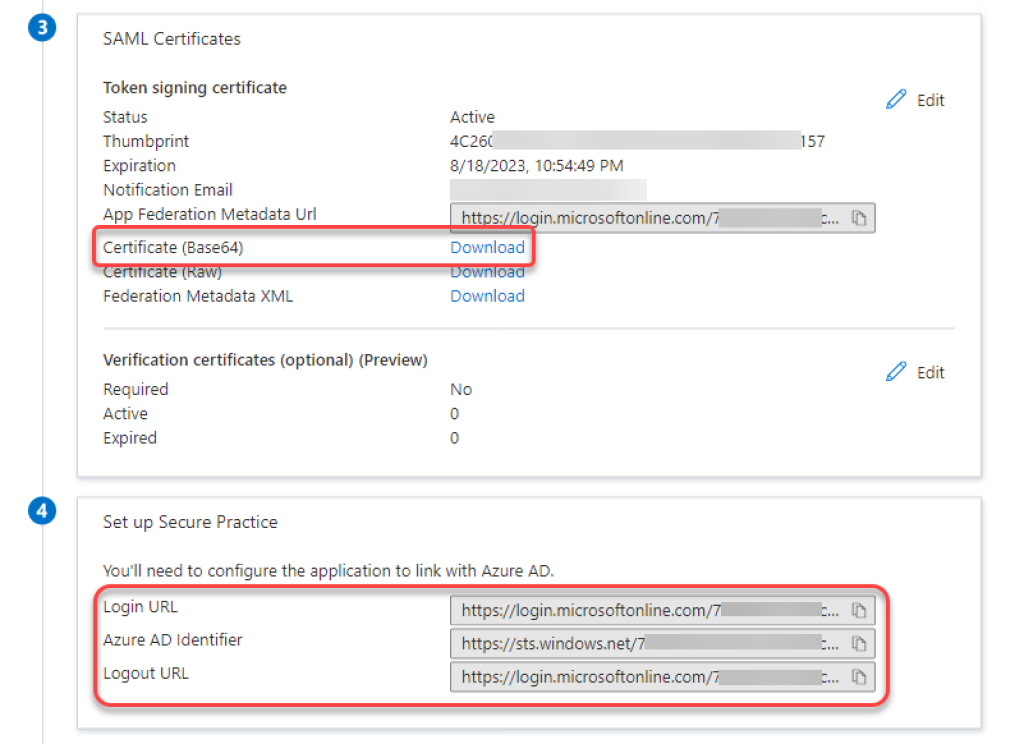The height and width of the screenshot is (744, 1024).
Task: Copy the Logout URL to clipboard
Action: click(858, 677)
